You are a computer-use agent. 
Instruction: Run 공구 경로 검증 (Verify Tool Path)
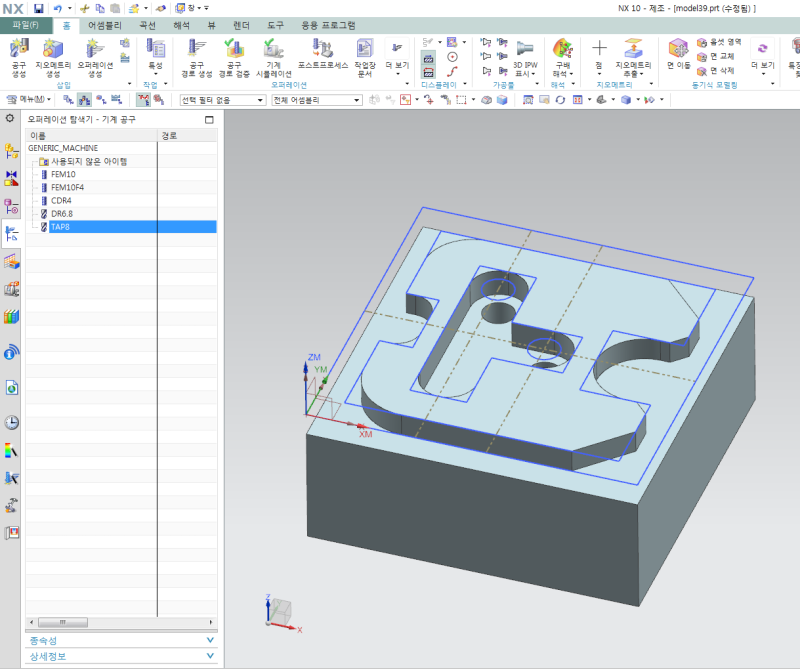233,50
